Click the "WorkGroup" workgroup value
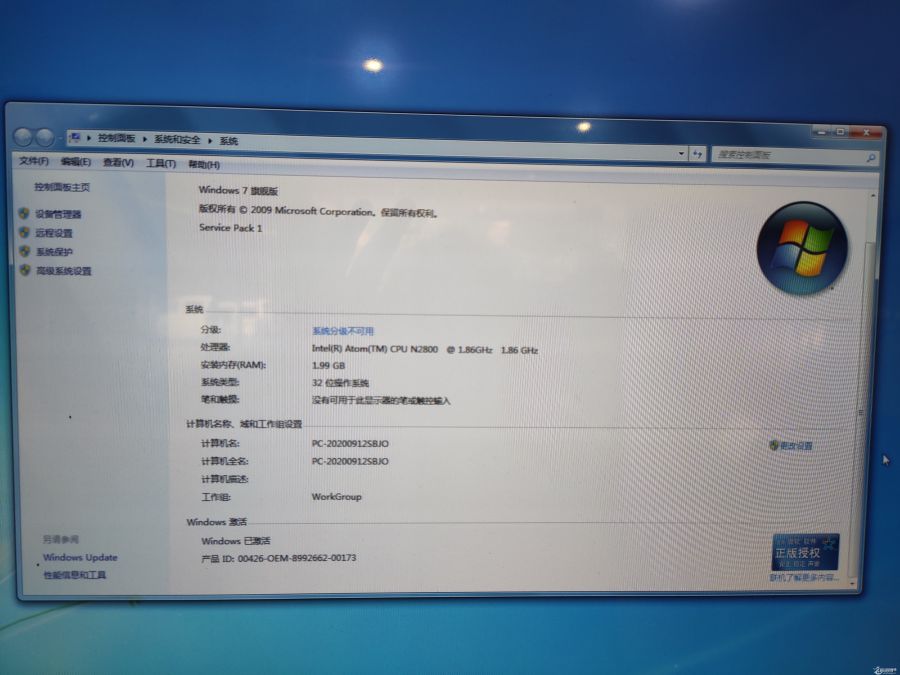This screenshot has height=675, width=900. tap(336, 497)
